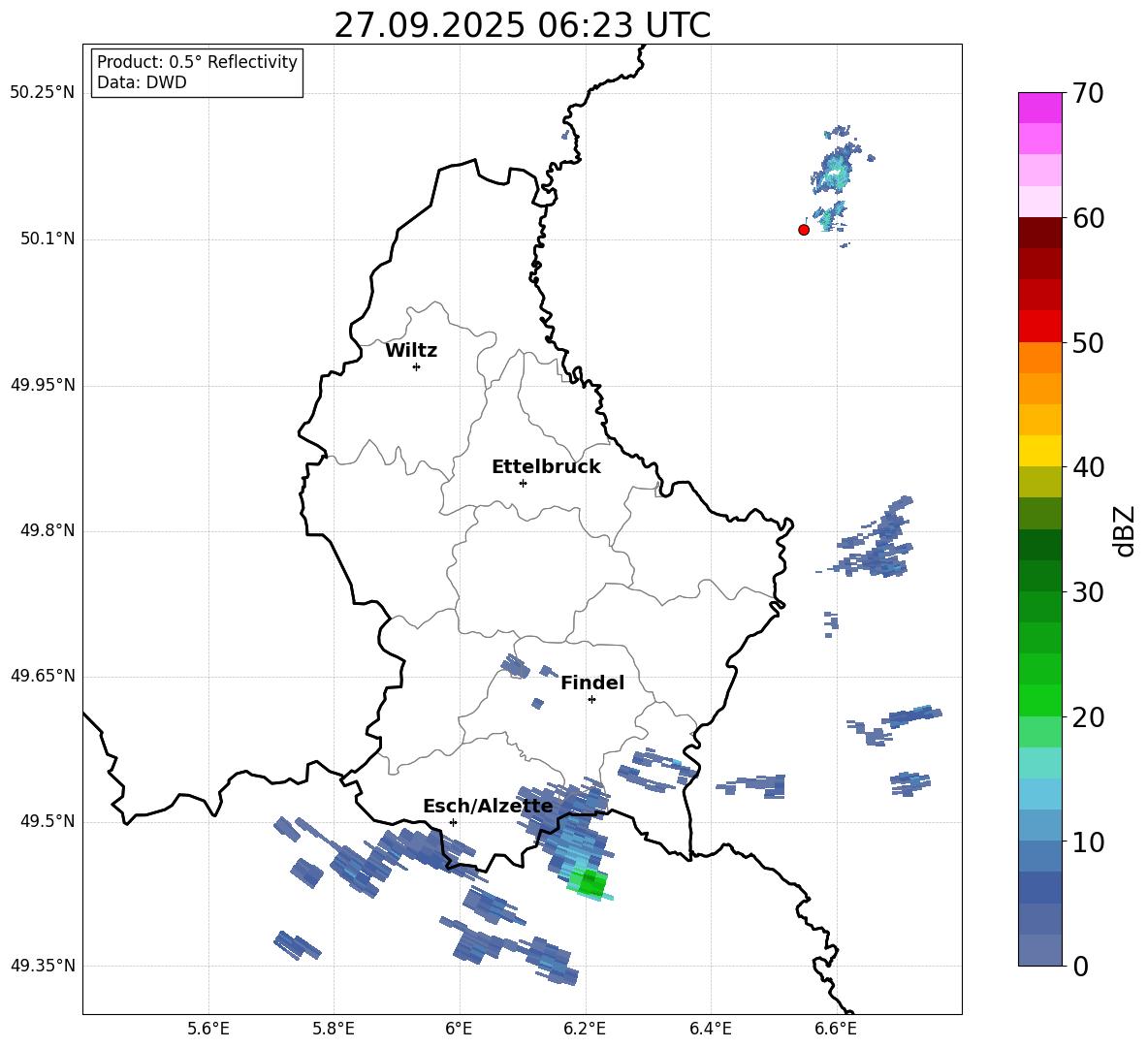
Task: Click the Product 0.5° Reflectivity info box
Action: (x=197, y=72)
